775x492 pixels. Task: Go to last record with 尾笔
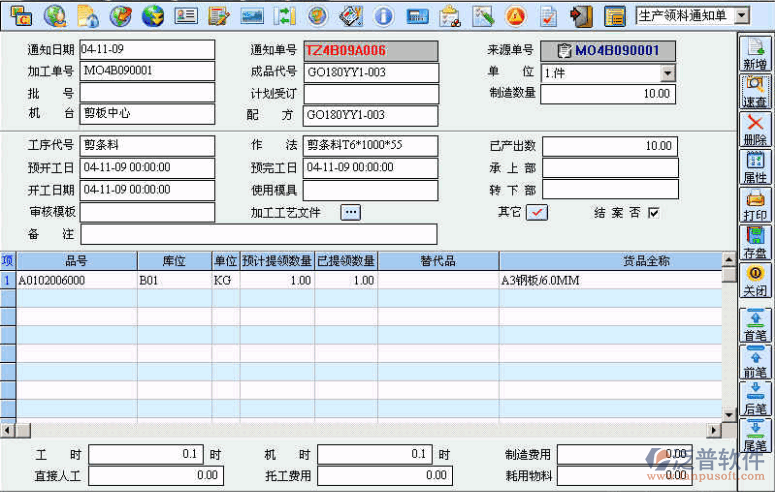coord(755,437)
